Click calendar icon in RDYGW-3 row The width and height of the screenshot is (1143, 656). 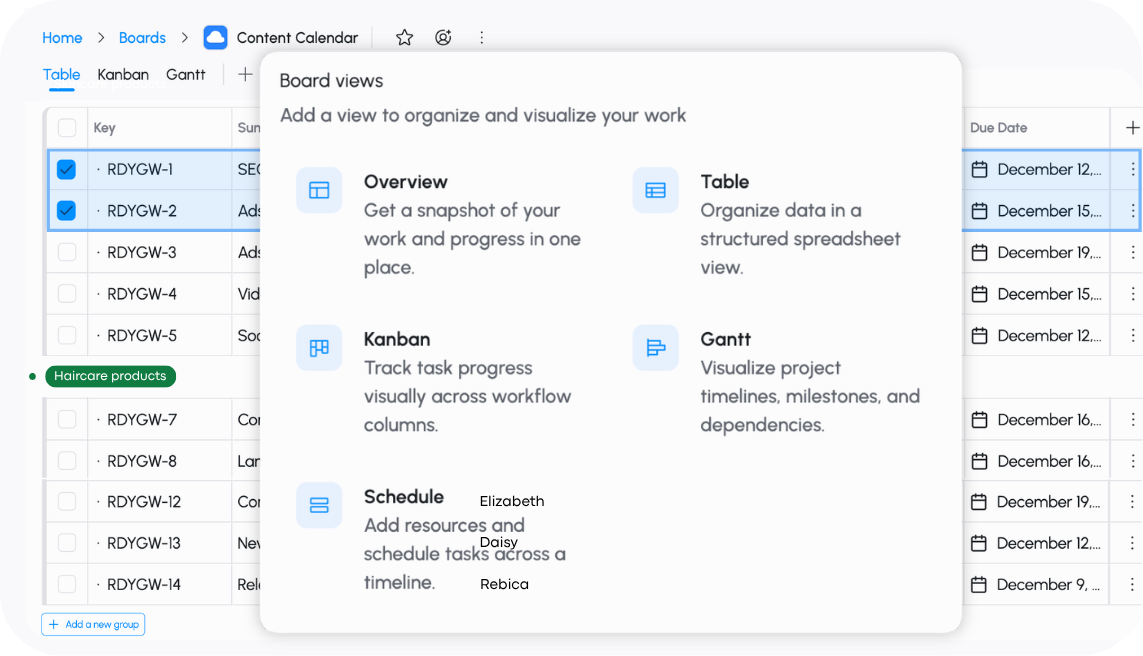(x=979, y=252)
